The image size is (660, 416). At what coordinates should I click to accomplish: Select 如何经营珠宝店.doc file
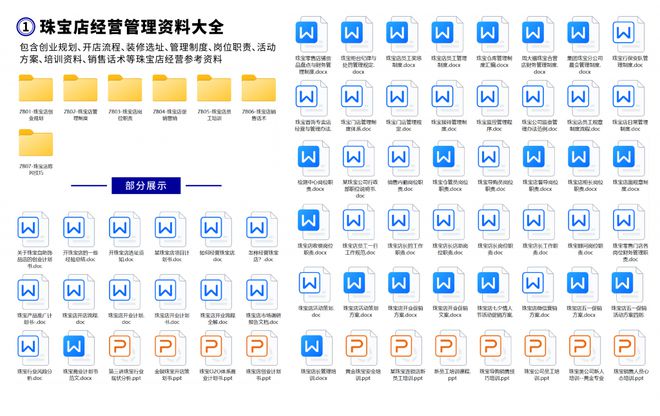click(x=216, y=230)
